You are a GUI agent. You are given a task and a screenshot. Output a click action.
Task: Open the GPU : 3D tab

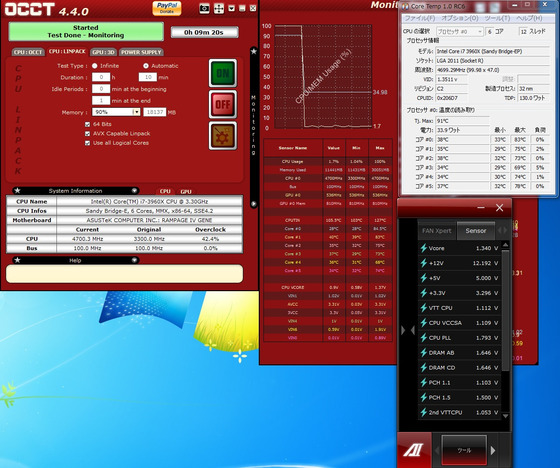point(103,52)
